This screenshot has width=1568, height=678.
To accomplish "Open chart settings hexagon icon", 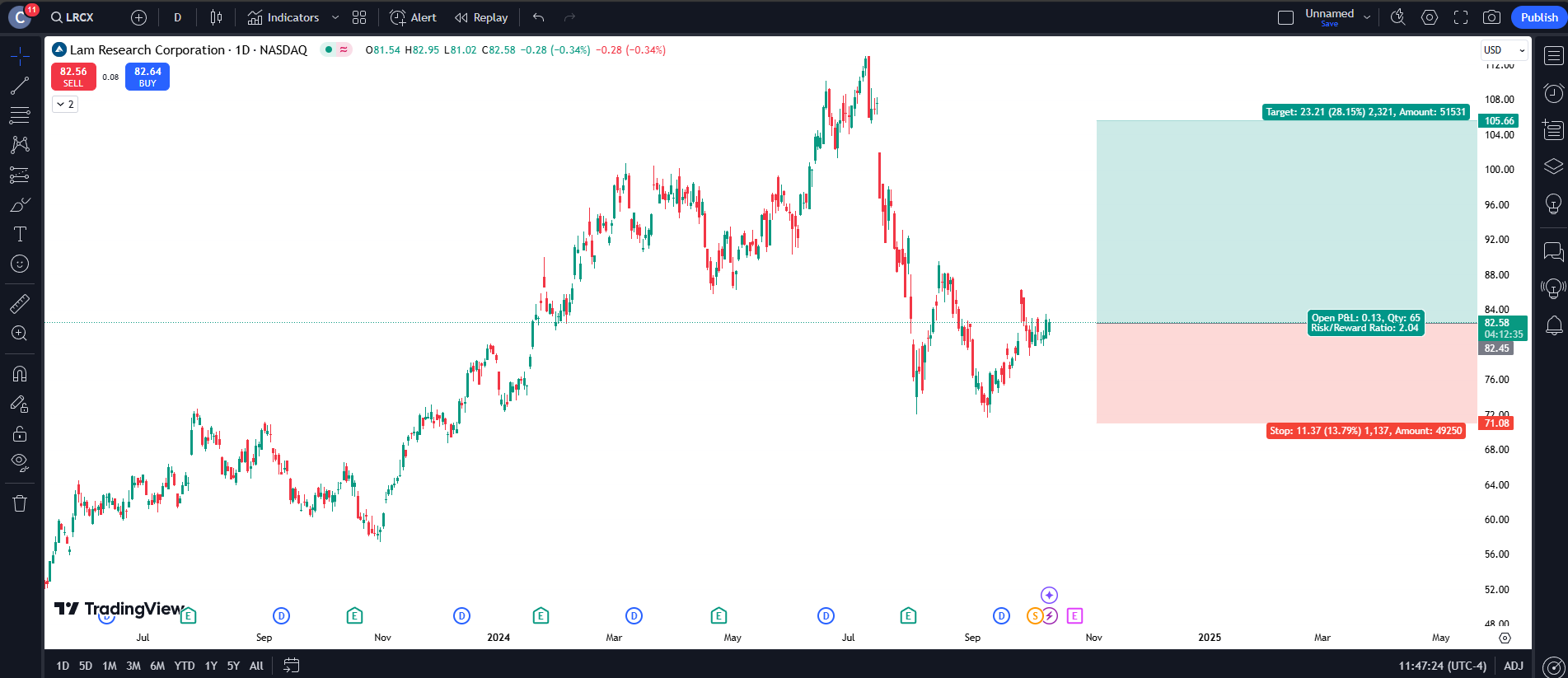I will (1430, 17).
